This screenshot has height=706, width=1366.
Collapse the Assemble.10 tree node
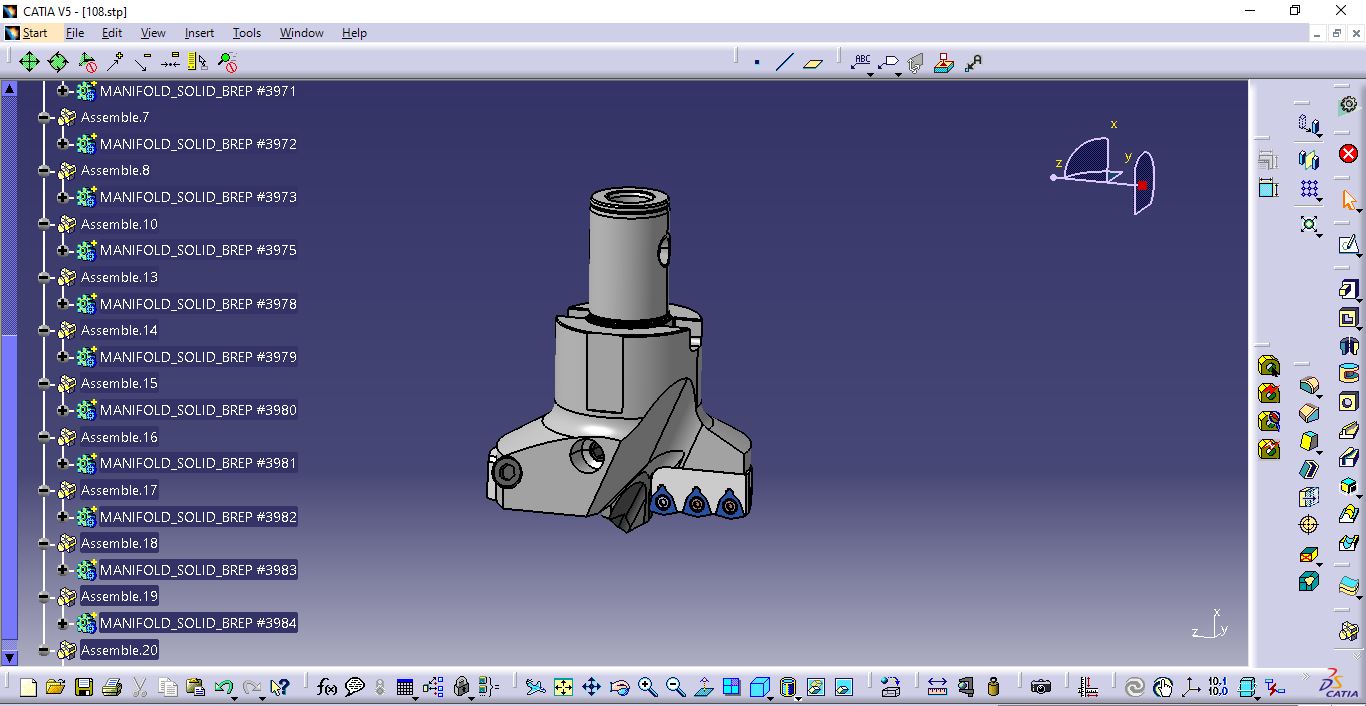44,224
